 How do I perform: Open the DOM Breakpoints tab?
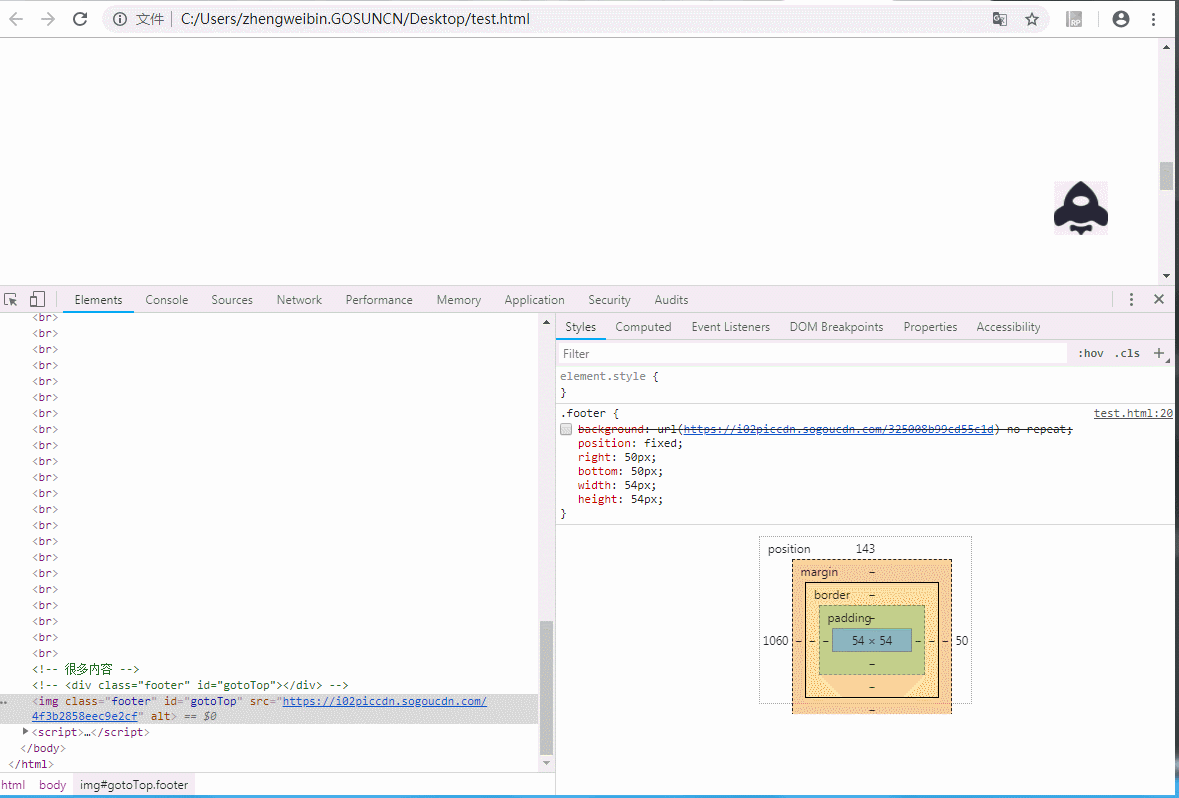pyautogui.click(x=836, y=327)
